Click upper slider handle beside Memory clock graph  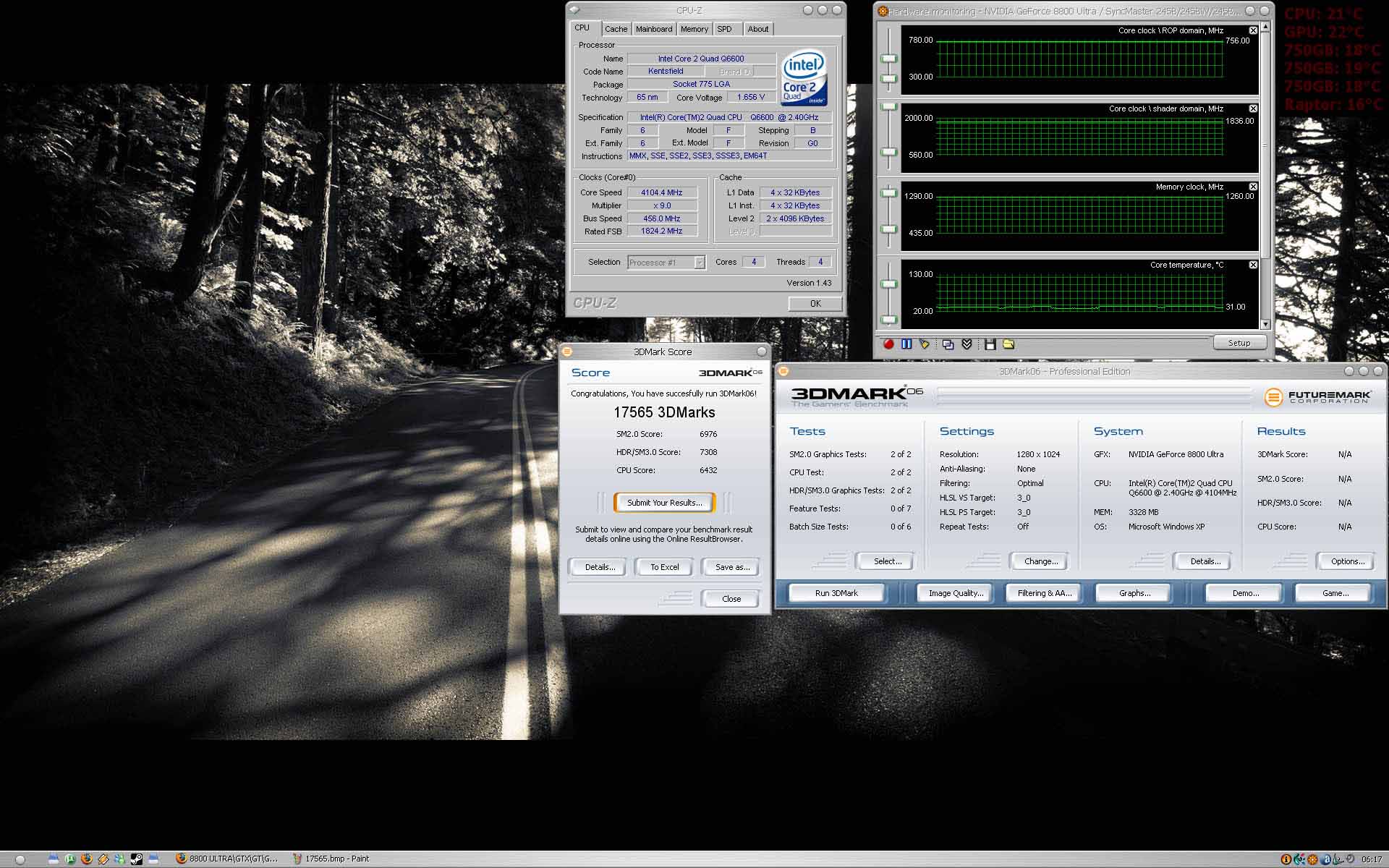[x=889, y=194]
